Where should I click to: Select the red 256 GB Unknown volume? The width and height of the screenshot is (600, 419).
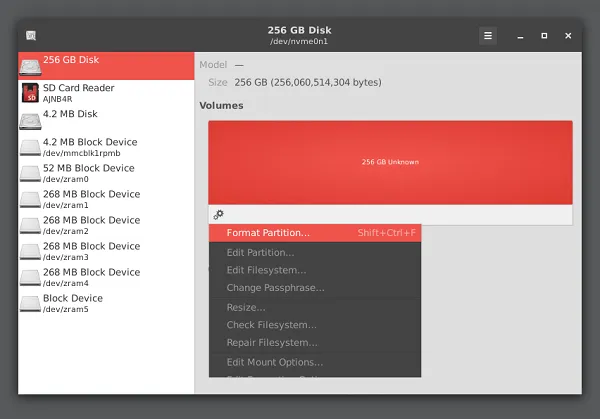pos(390,162)
